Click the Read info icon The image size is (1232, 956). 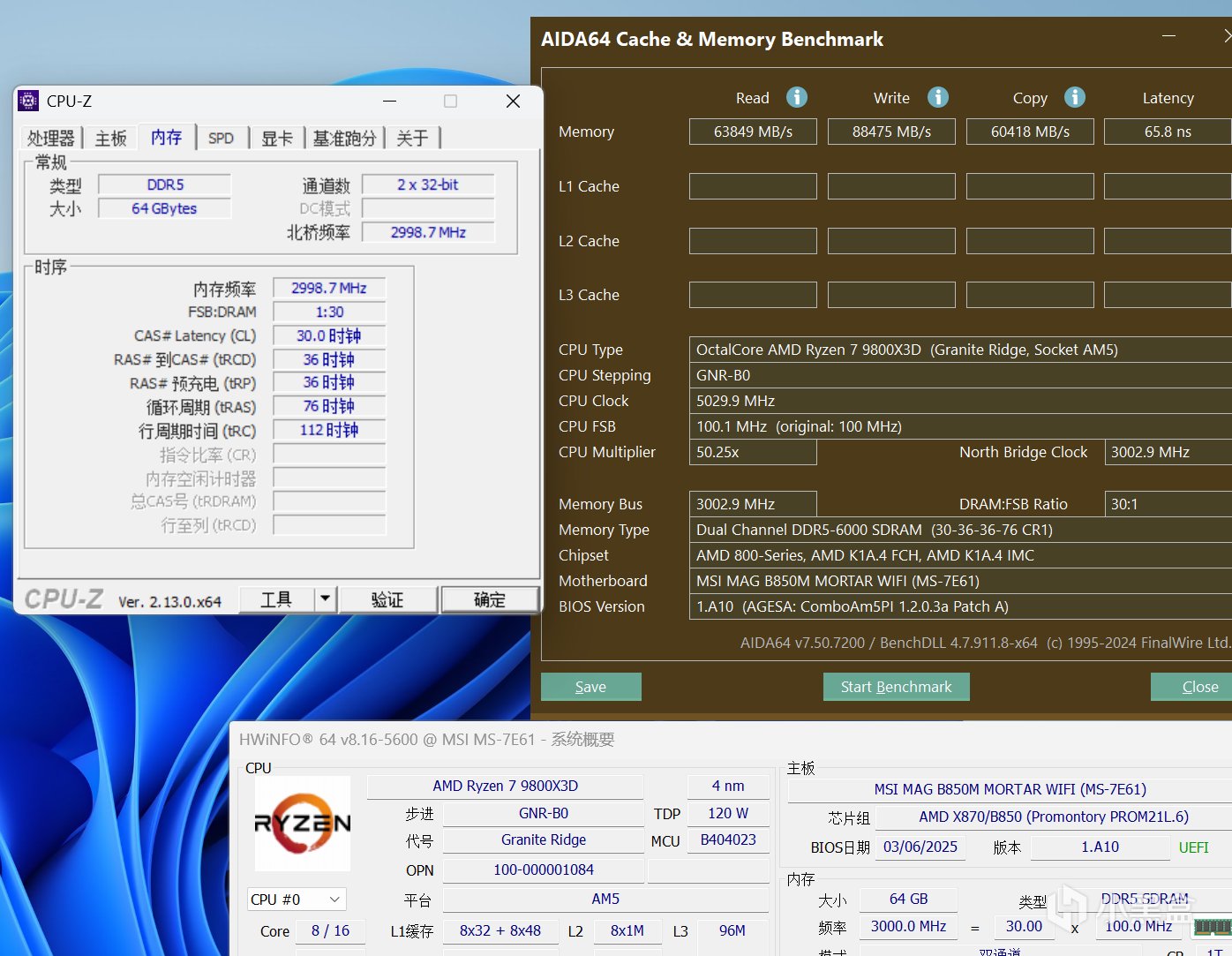[x=796, y=97]
